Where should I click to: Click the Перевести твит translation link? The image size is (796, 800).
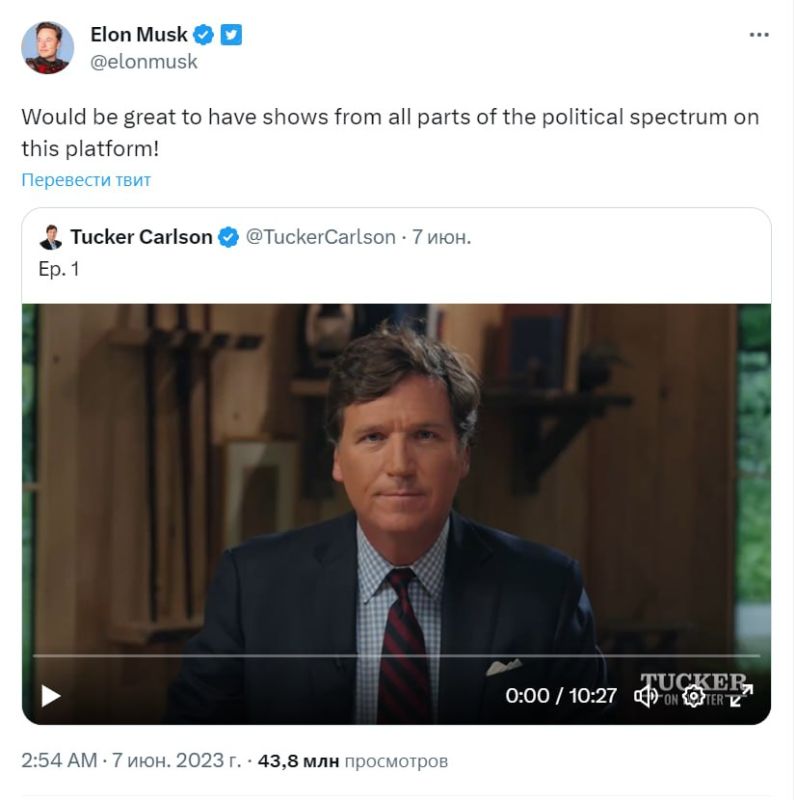[x=85, y=180]
